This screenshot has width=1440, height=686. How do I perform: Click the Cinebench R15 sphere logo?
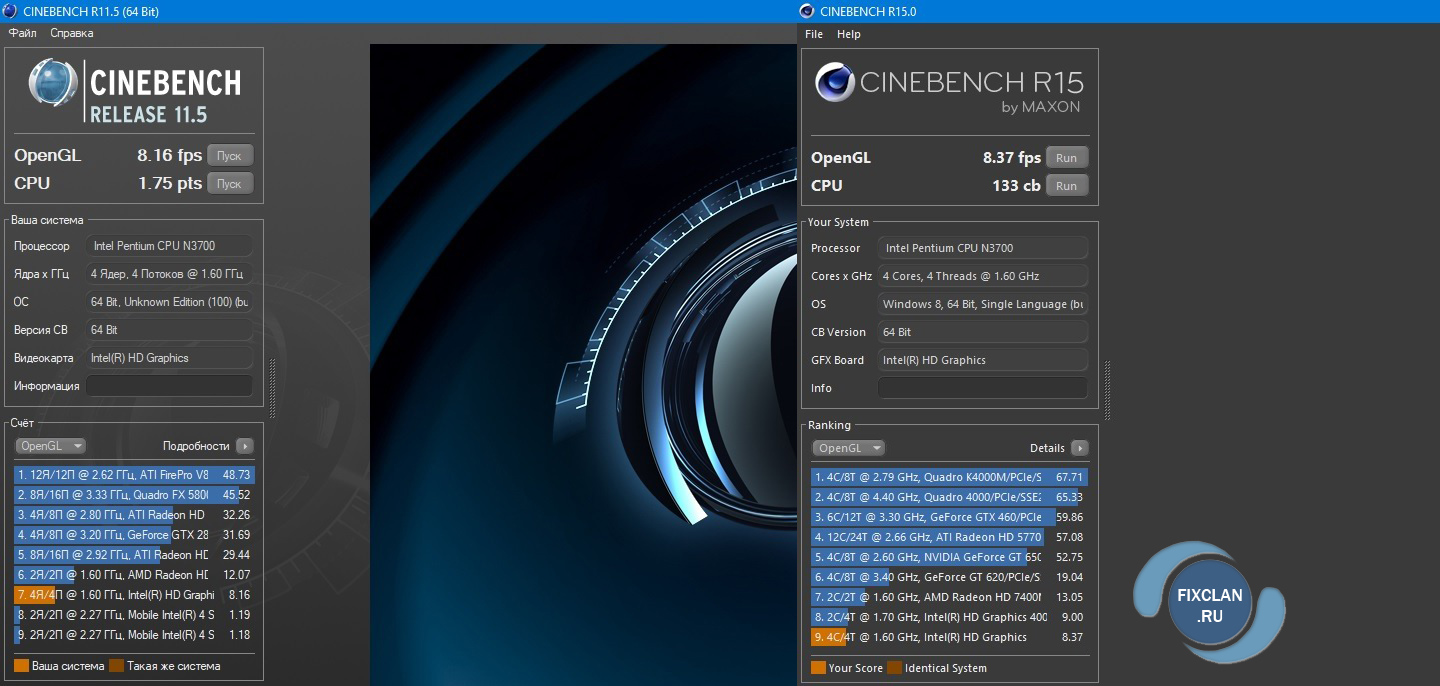click(835, 83)
